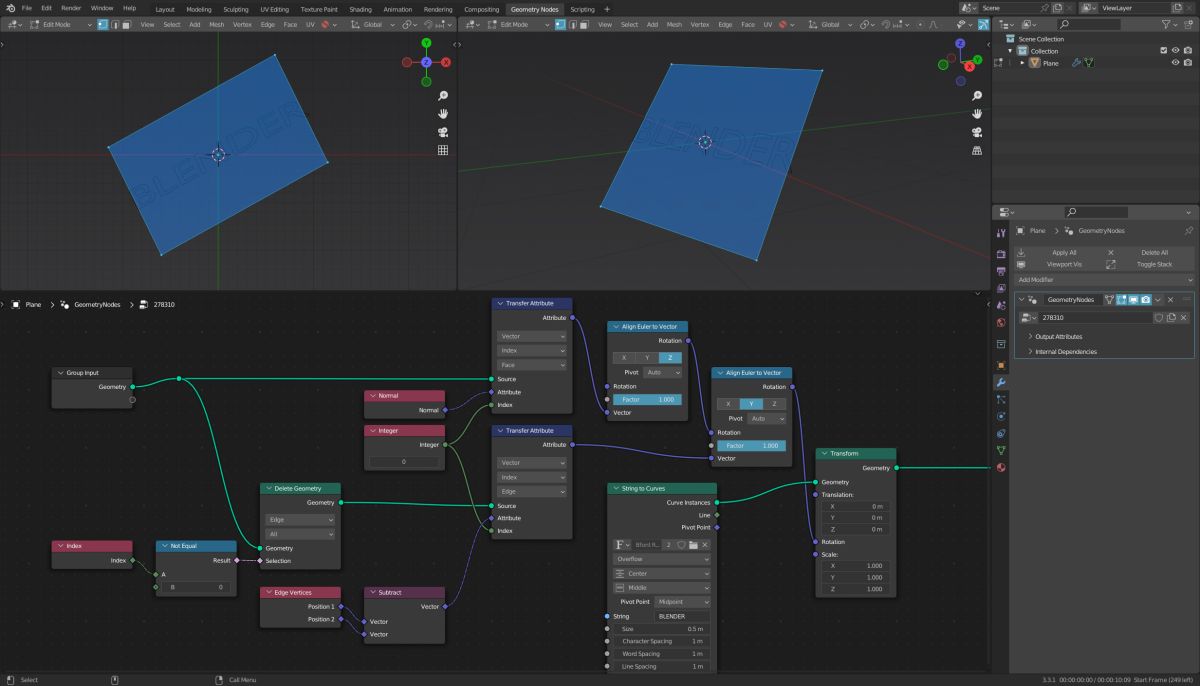Open Overflow dropdown in String to Curves

[x=661, y=559]
